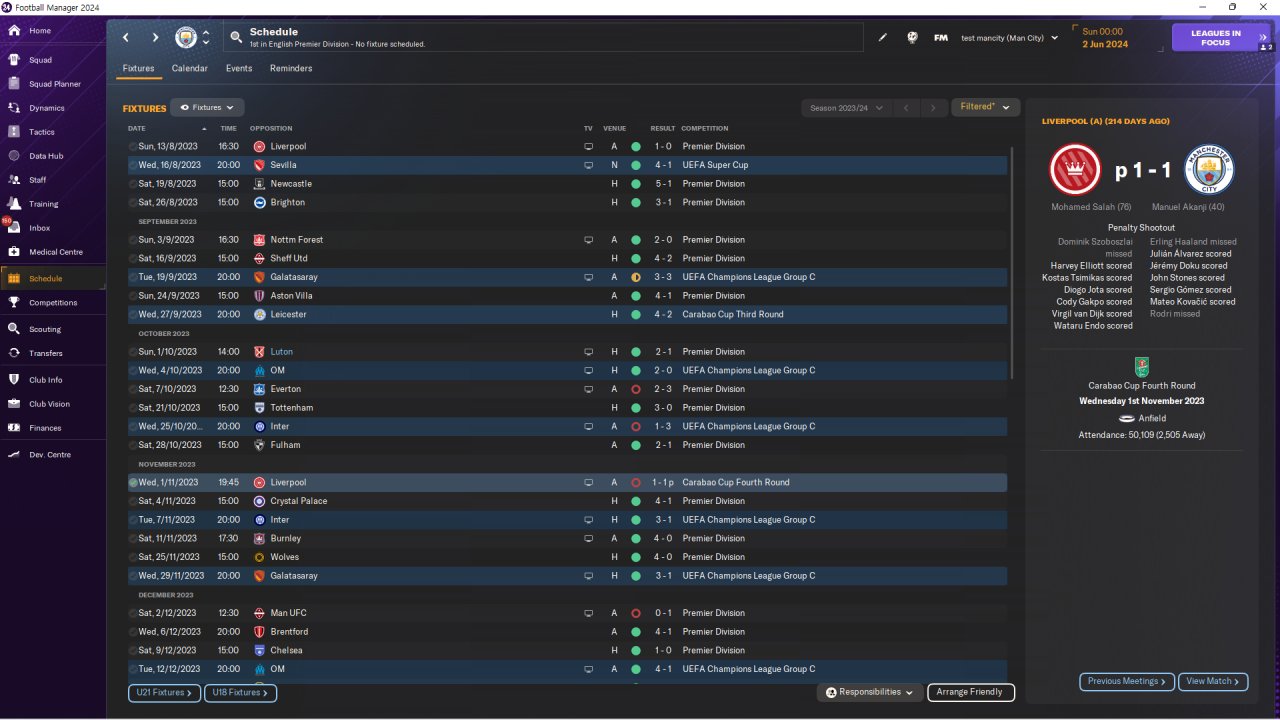Tick the circle beside Wed, 16/8/2023

[x=133, y=165]
